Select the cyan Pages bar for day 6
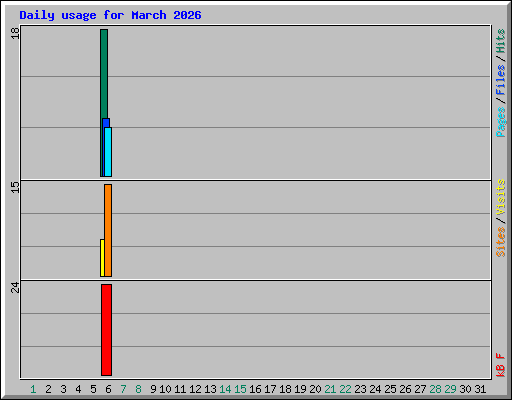512x400 pixels. point(108,152)
